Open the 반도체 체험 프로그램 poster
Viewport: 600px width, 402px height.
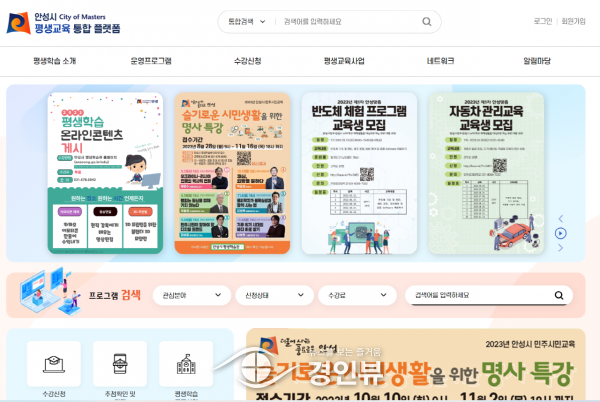point(361,173)
